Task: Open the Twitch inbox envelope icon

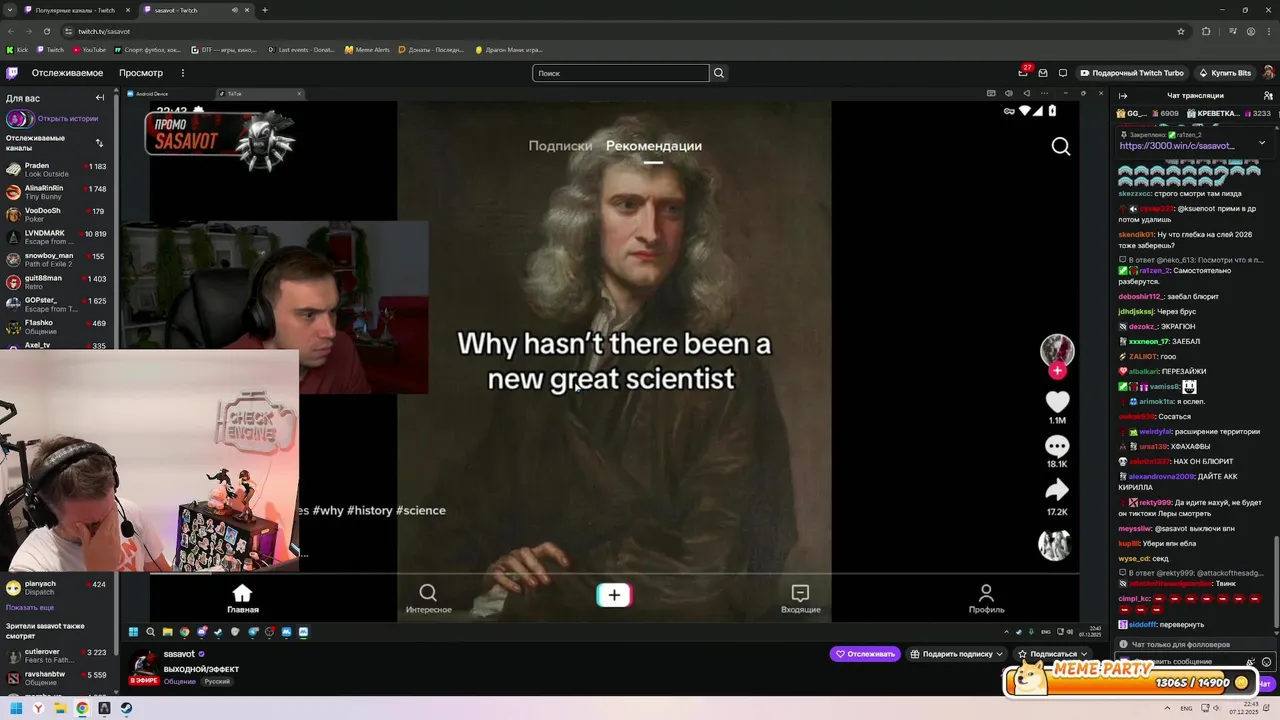Action: click(x=1043, y=73)
